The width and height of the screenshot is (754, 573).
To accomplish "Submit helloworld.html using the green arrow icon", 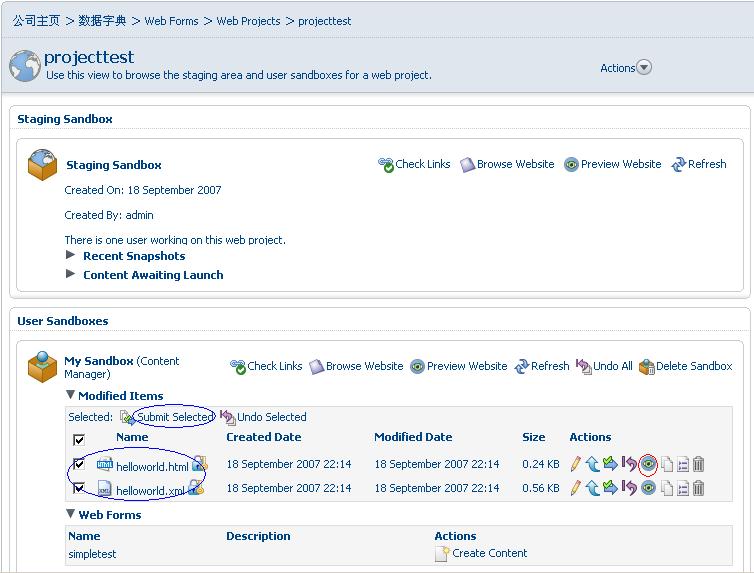I will click(610, 463).
